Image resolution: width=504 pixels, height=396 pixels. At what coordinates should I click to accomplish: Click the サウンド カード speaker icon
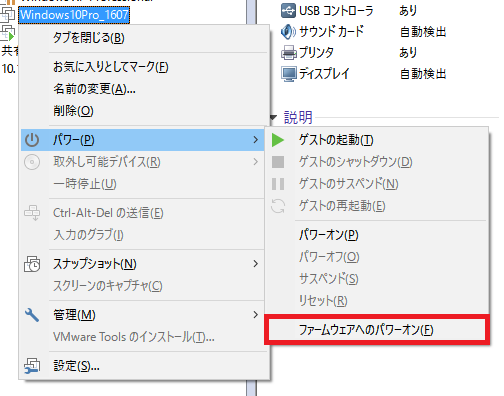pos(288,32)
